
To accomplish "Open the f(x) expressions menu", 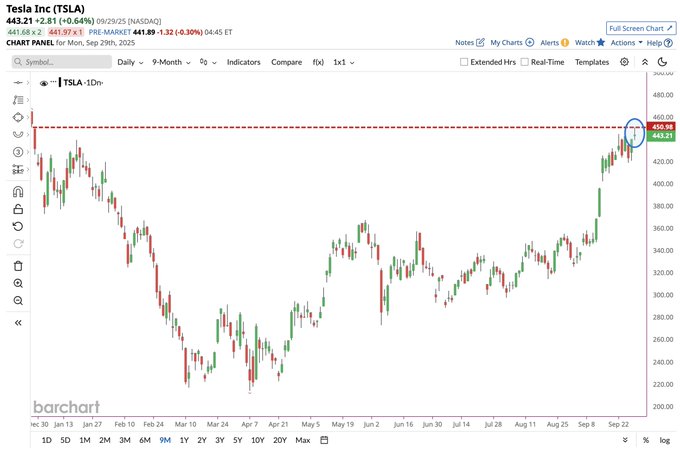I will click(318, 62).
